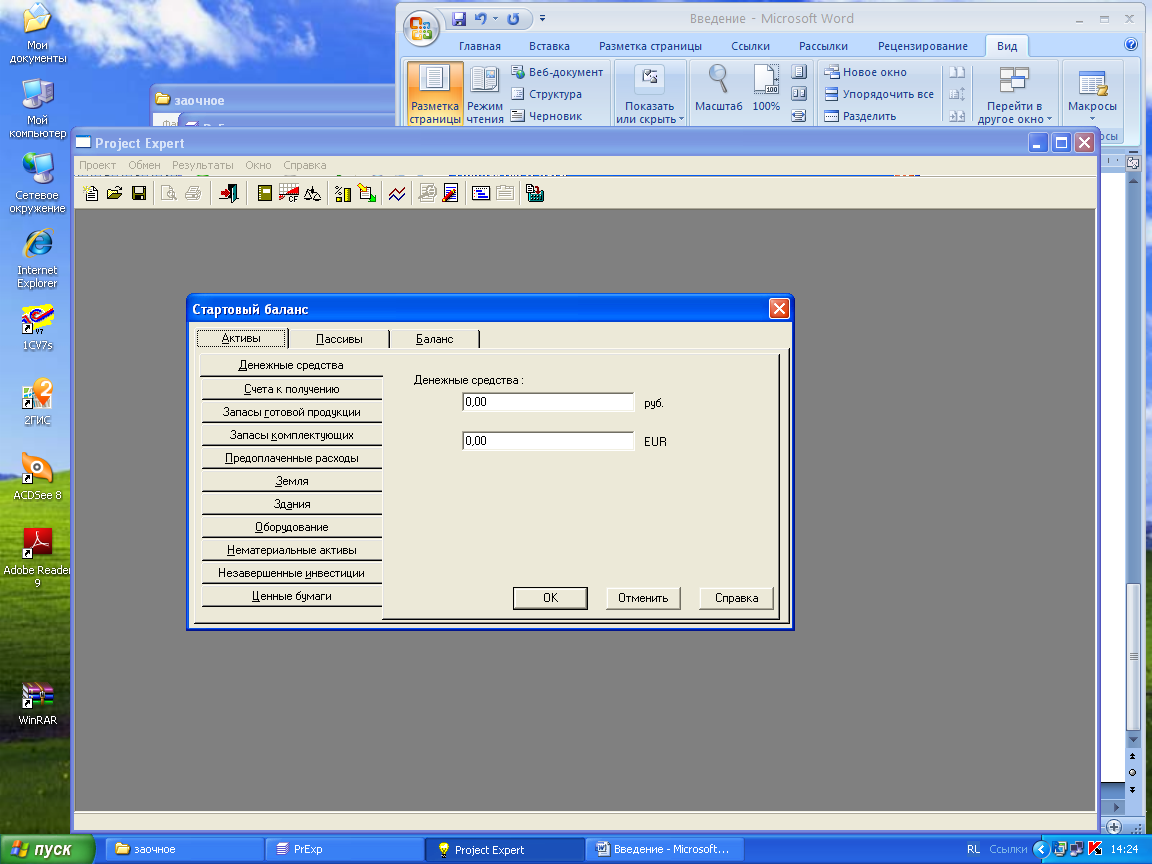Undo last action in Word

click(480, 19)
